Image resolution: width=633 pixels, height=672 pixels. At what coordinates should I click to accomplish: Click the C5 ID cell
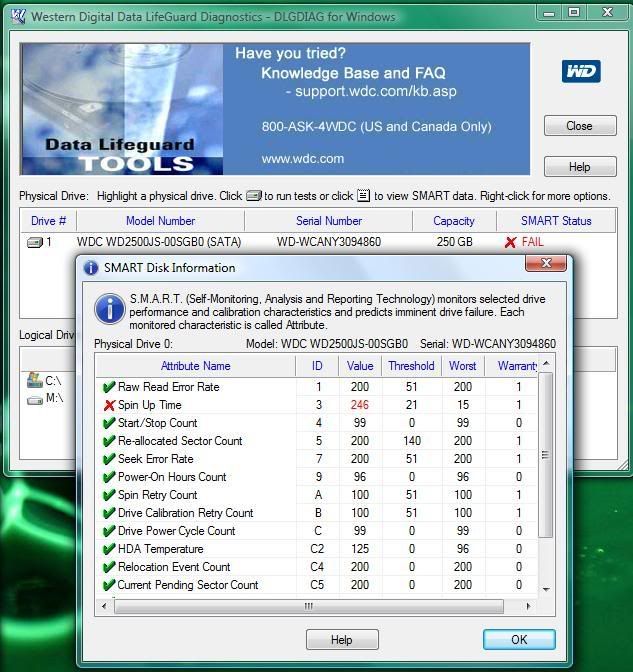click(x=317, y=585)
